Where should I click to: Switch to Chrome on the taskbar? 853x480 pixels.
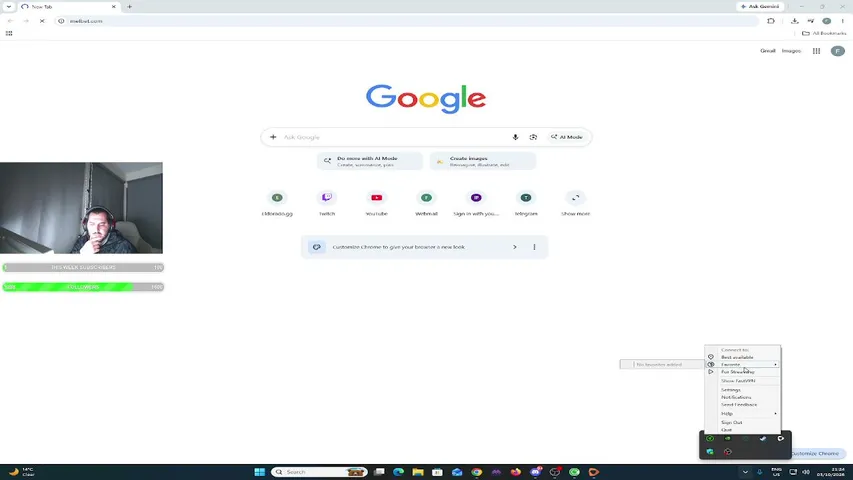click(x=477, y=472)
